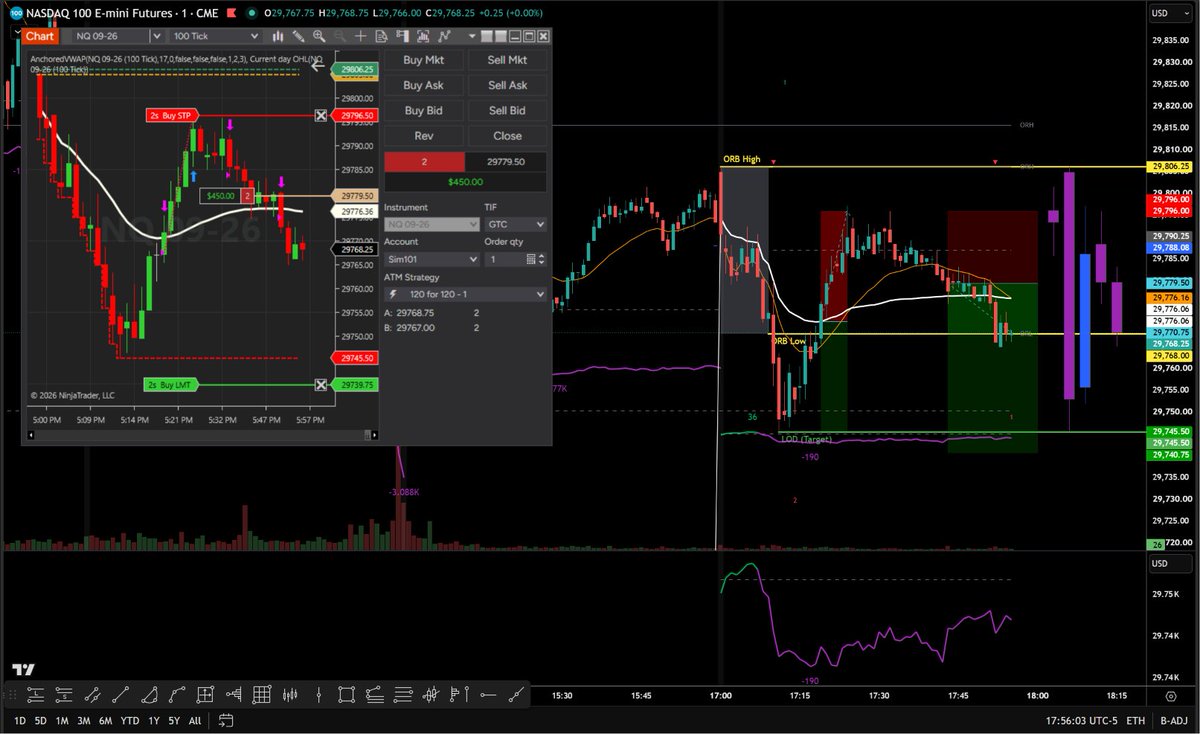Expand the ATM Strategy 120 for 120 dropdown

[465, 295]
